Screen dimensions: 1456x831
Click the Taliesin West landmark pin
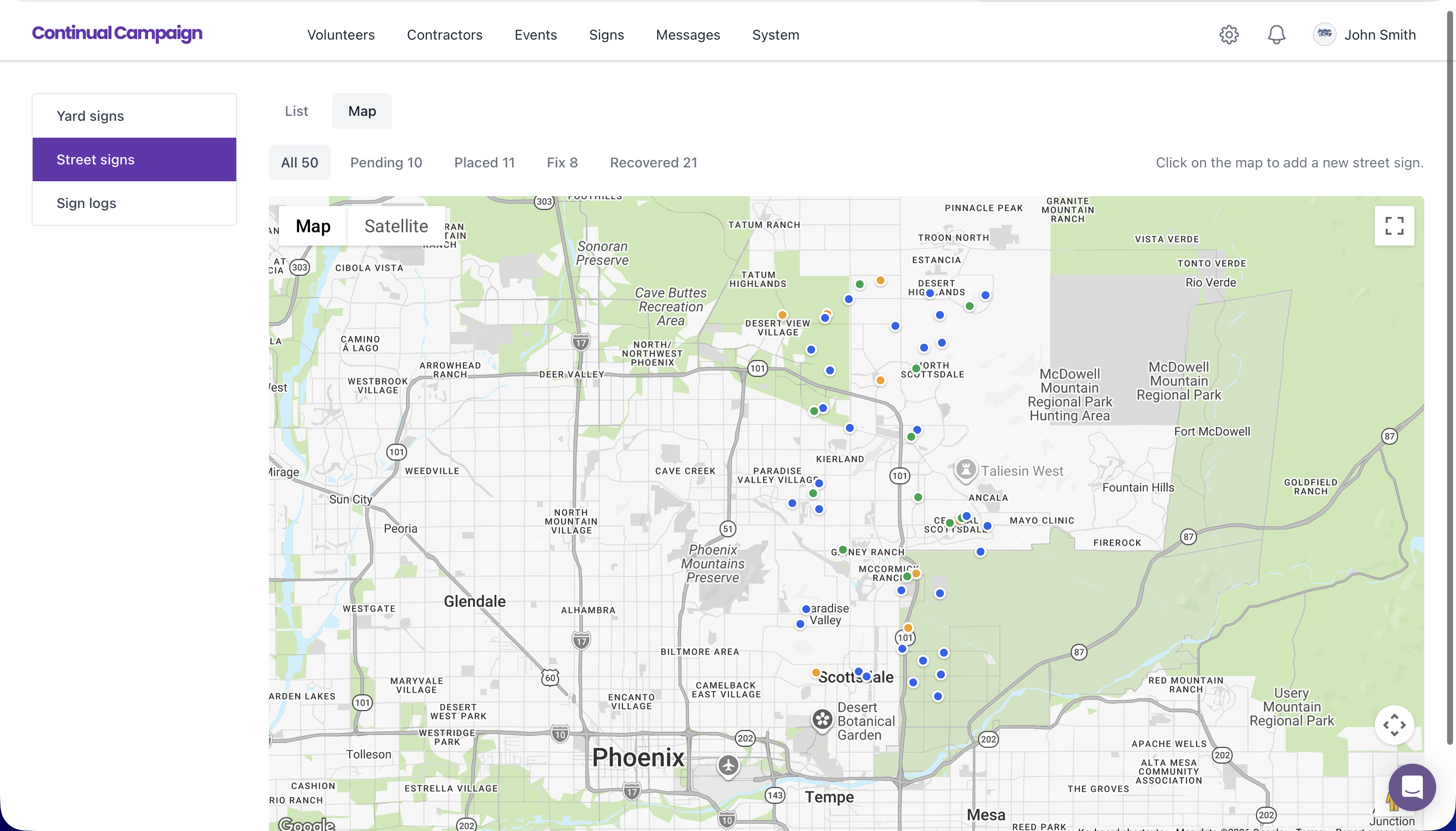[x=966, y=470]
